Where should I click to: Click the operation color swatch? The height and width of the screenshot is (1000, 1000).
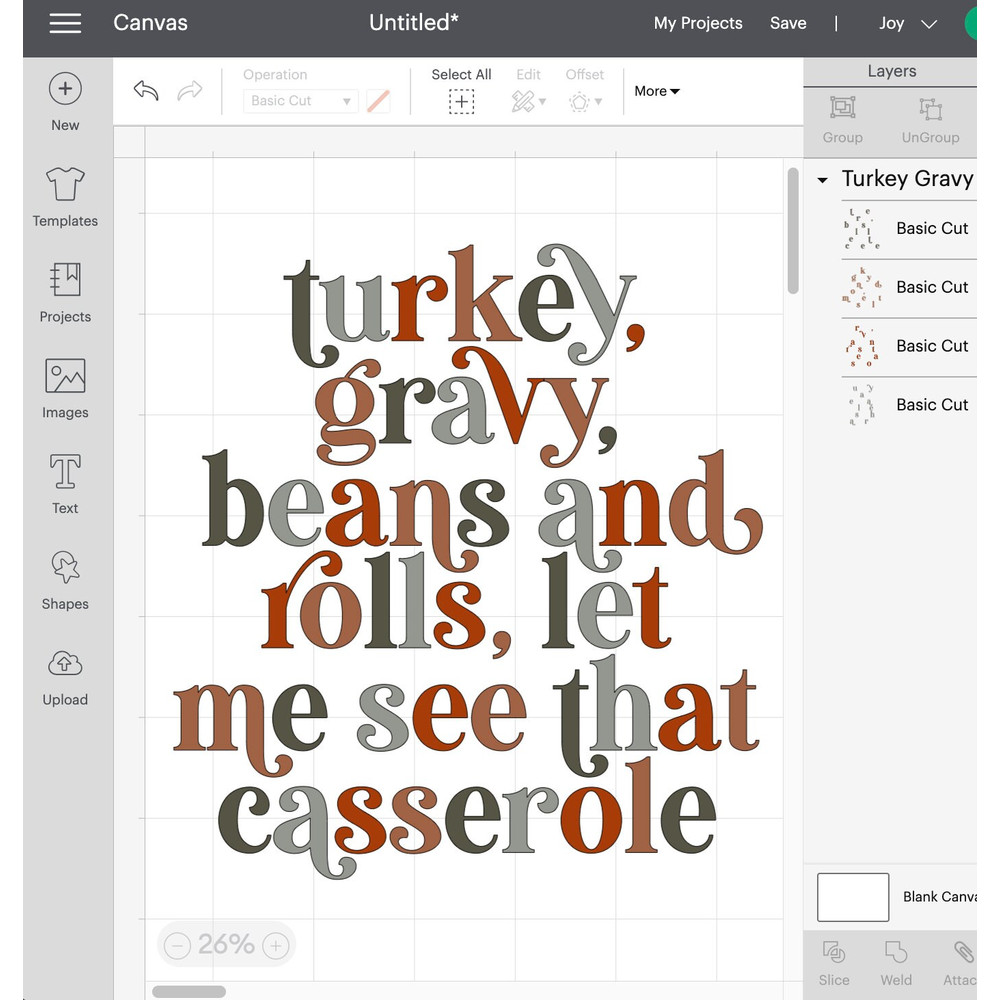(x=378, y=101)
